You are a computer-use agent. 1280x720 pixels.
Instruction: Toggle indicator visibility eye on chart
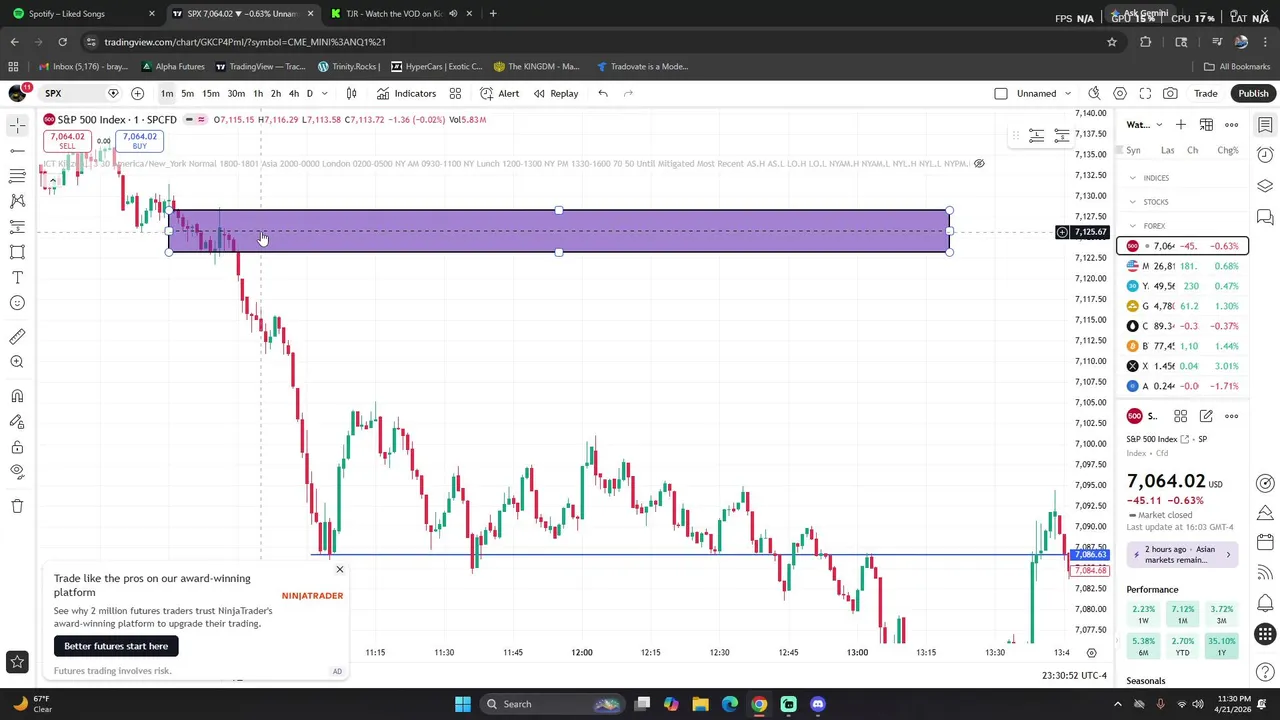click(979, 164)
